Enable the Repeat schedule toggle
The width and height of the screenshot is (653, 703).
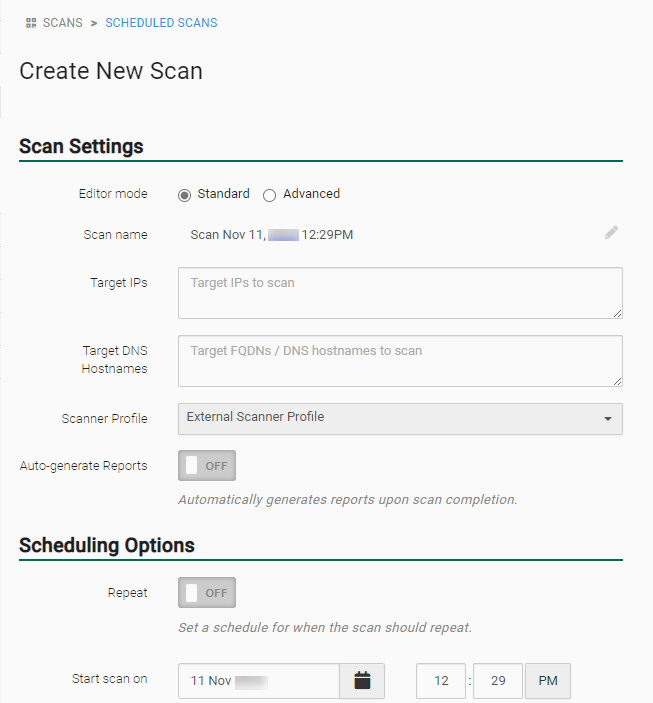coord(207,593)
